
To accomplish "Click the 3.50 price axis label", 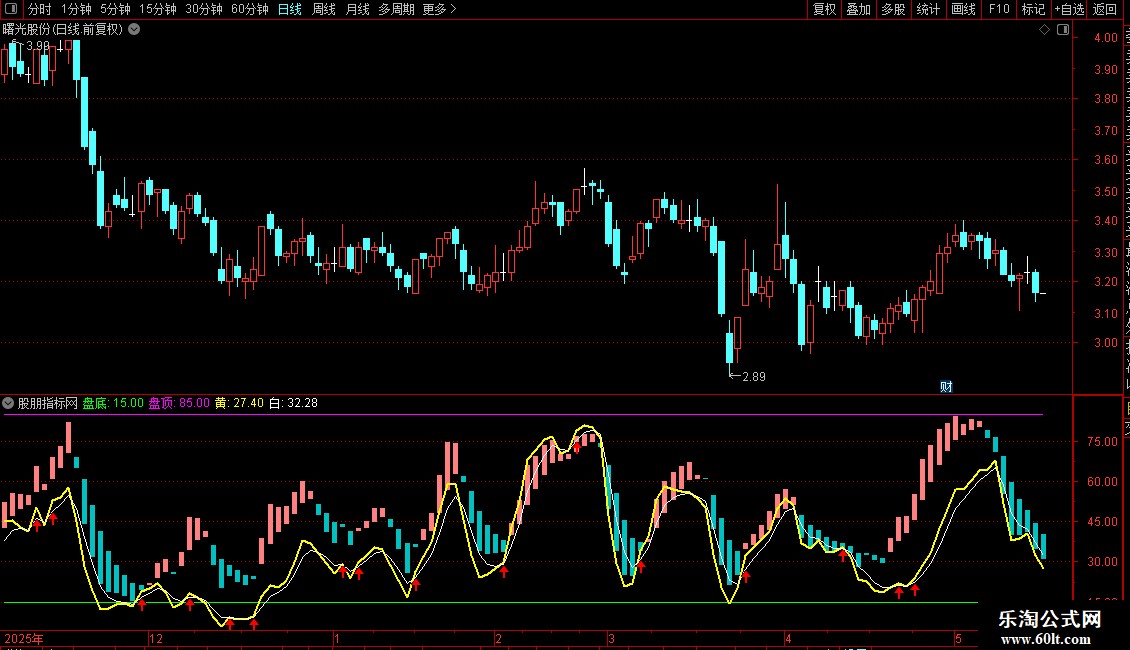I will click(1105, 192).
